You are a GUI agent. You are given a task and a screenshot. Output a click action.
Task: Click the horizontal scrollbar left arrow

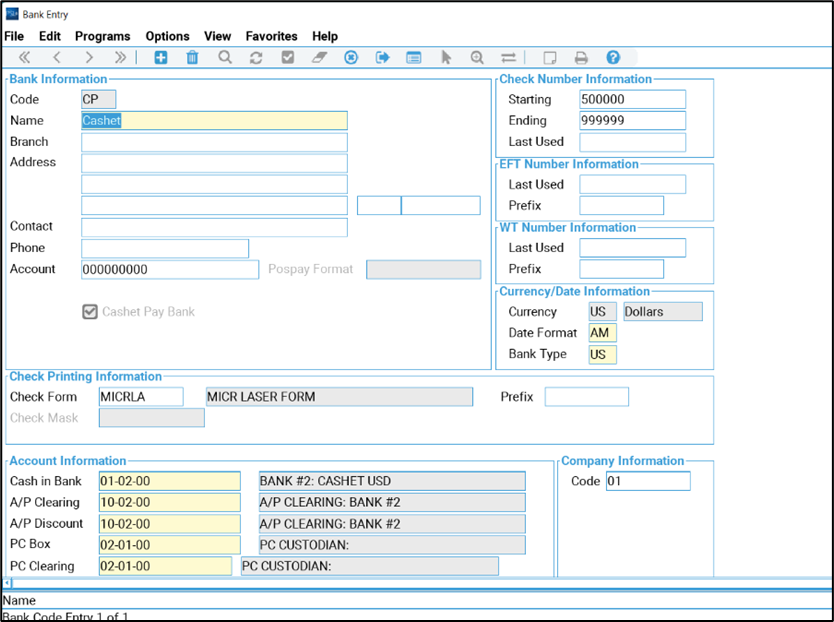click(7, 583)
